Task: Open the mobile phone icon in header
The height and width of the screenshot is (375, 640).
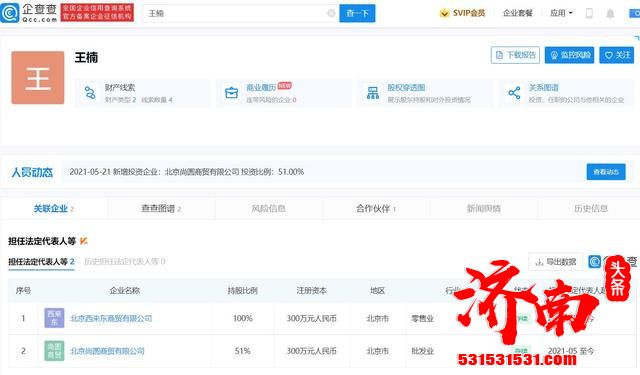Action: pyautogui.click(x=589, y=13)
